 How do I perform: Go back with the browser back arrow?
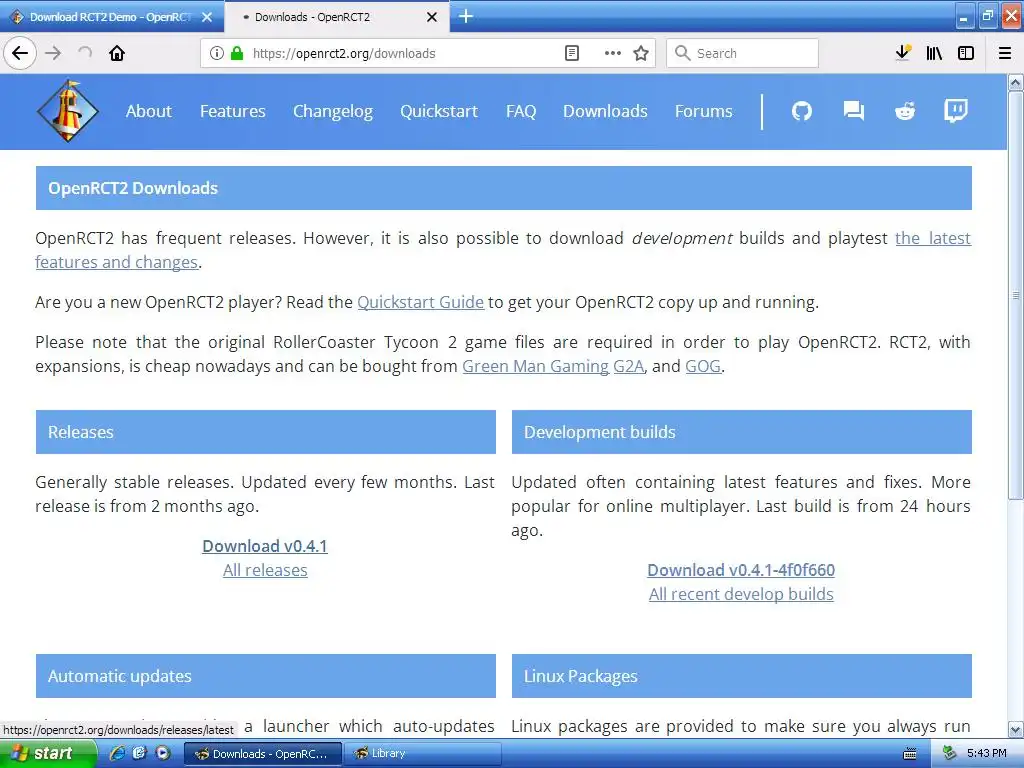20,54
